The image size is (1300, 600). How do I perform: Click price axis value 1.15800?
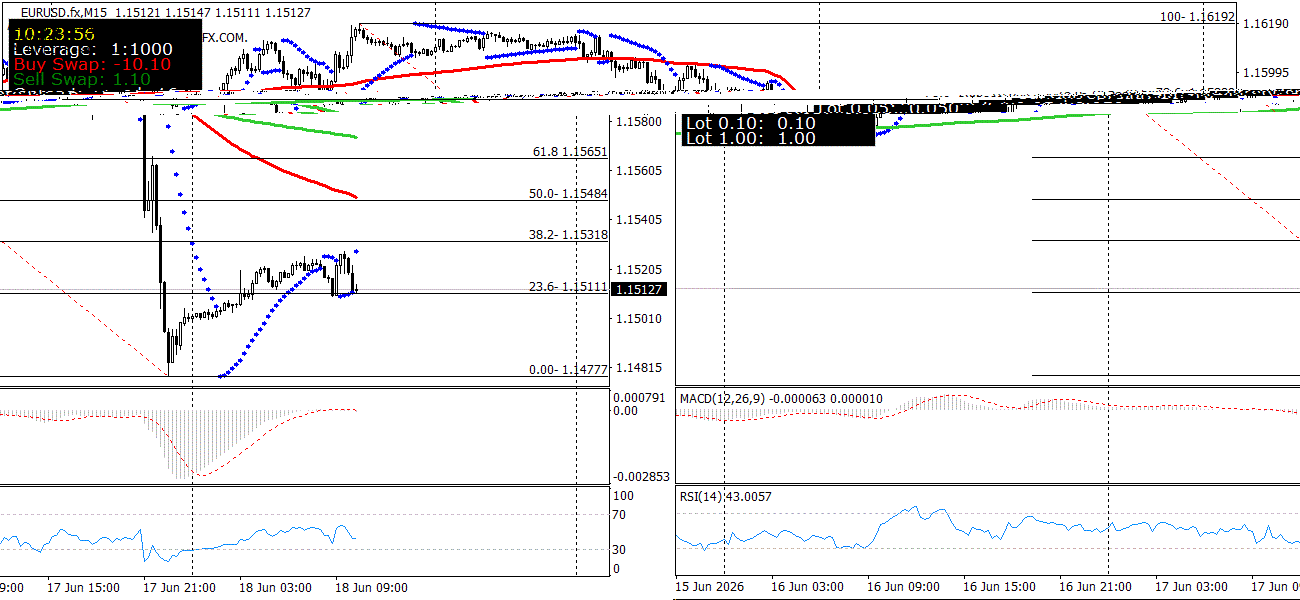(x=639, y=121)
